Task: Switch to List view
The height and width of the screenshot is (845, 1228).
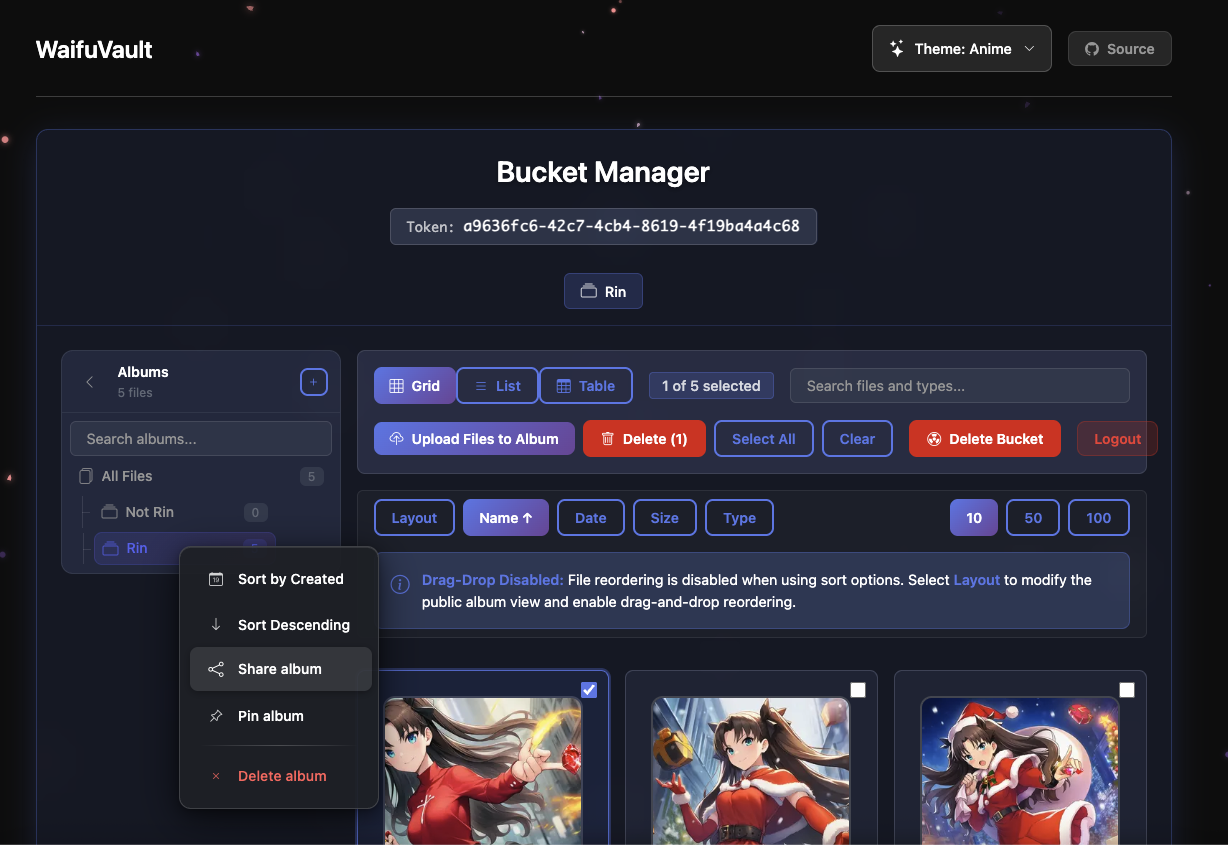Action: (x=497, y=386)
